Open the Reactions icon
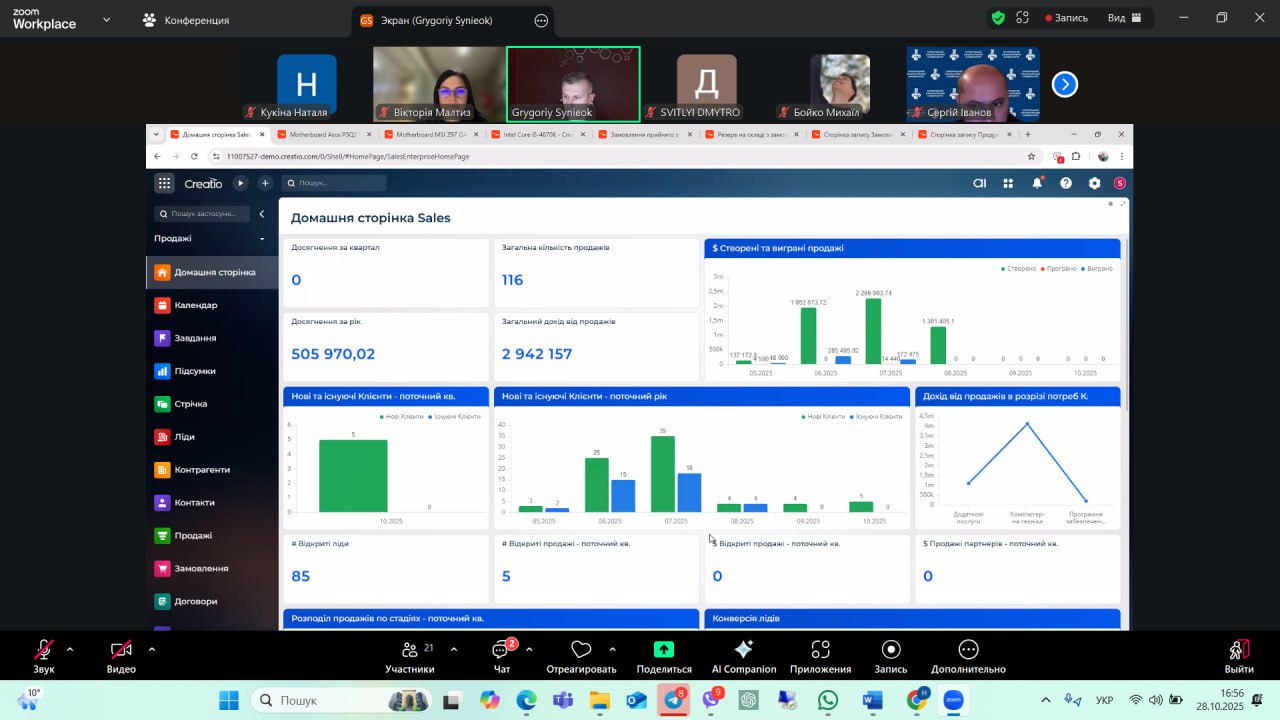Viewport: 1280px width, 720px height. (581, 650)
